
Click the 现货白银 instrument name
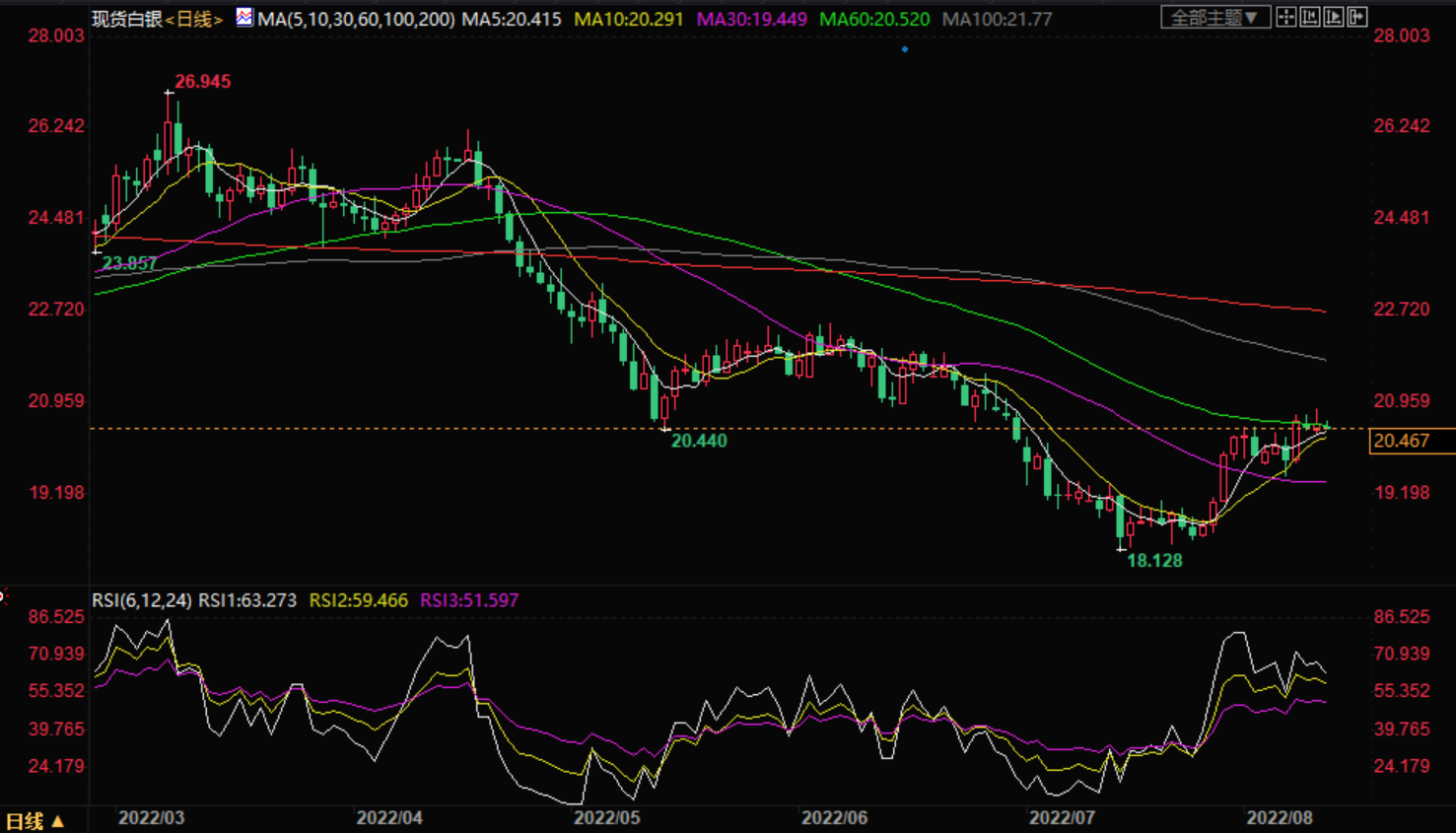[127, 19]
